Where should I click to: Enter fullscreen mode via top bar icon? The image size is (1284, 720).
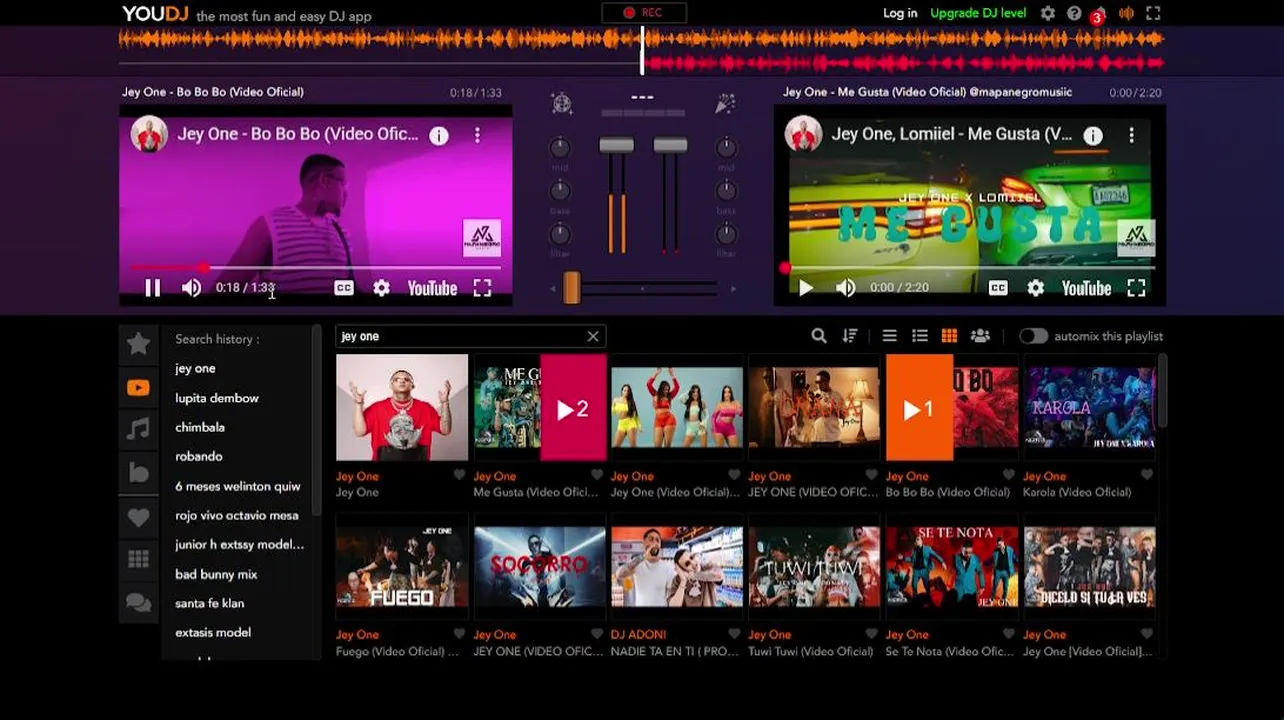(1153, 13)
